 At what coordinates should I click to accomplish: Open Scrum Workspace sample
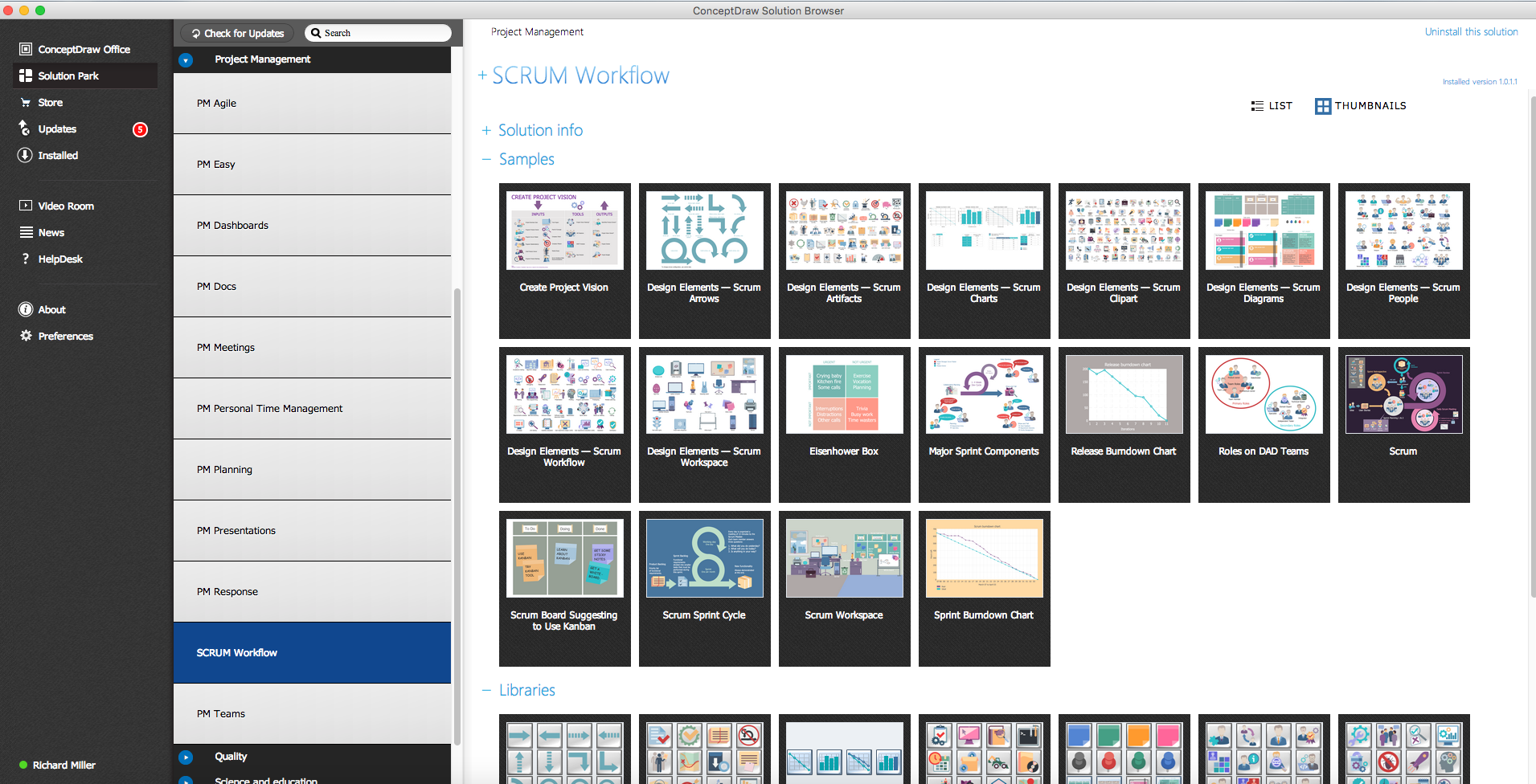pos(844,588)
